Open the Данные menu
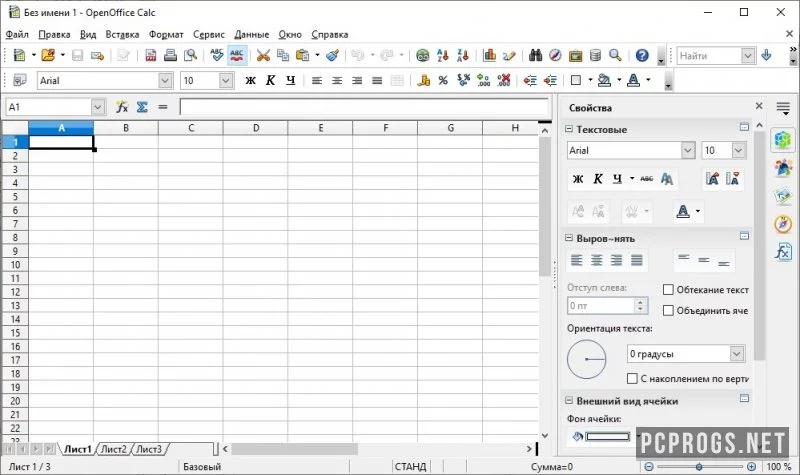800x475 pixels. tap(252, 34)
